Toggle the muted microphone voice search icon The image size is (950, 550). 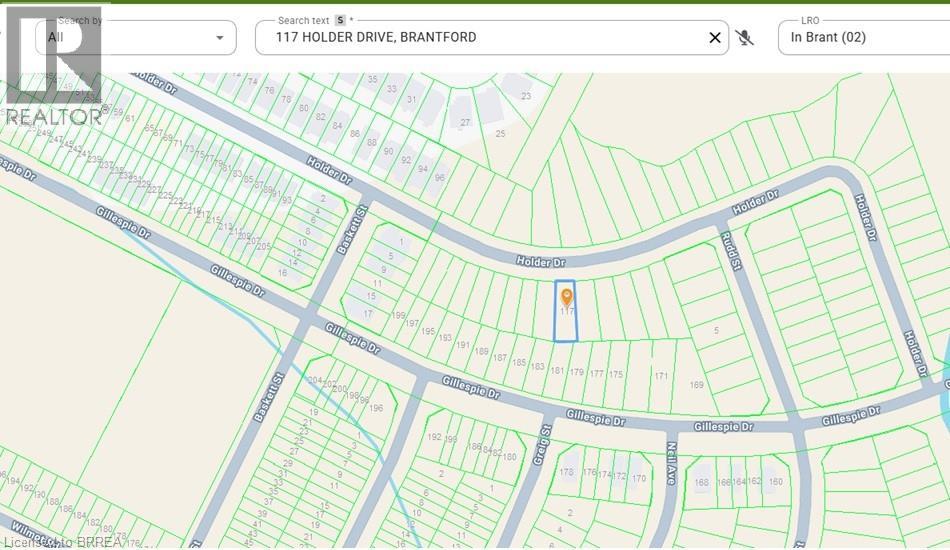(x=744, y=38)
